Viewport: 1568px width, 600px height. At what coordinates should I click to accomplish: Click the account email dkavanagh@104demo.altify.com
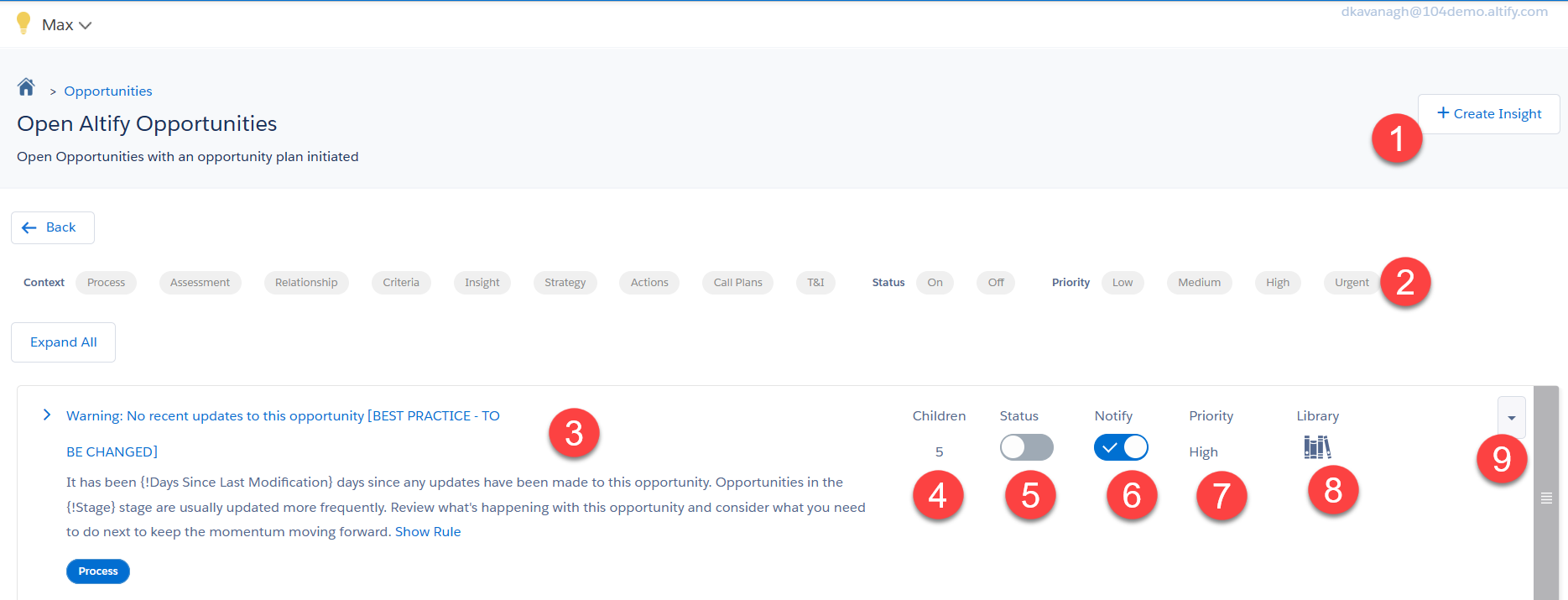coord(1444,12)
